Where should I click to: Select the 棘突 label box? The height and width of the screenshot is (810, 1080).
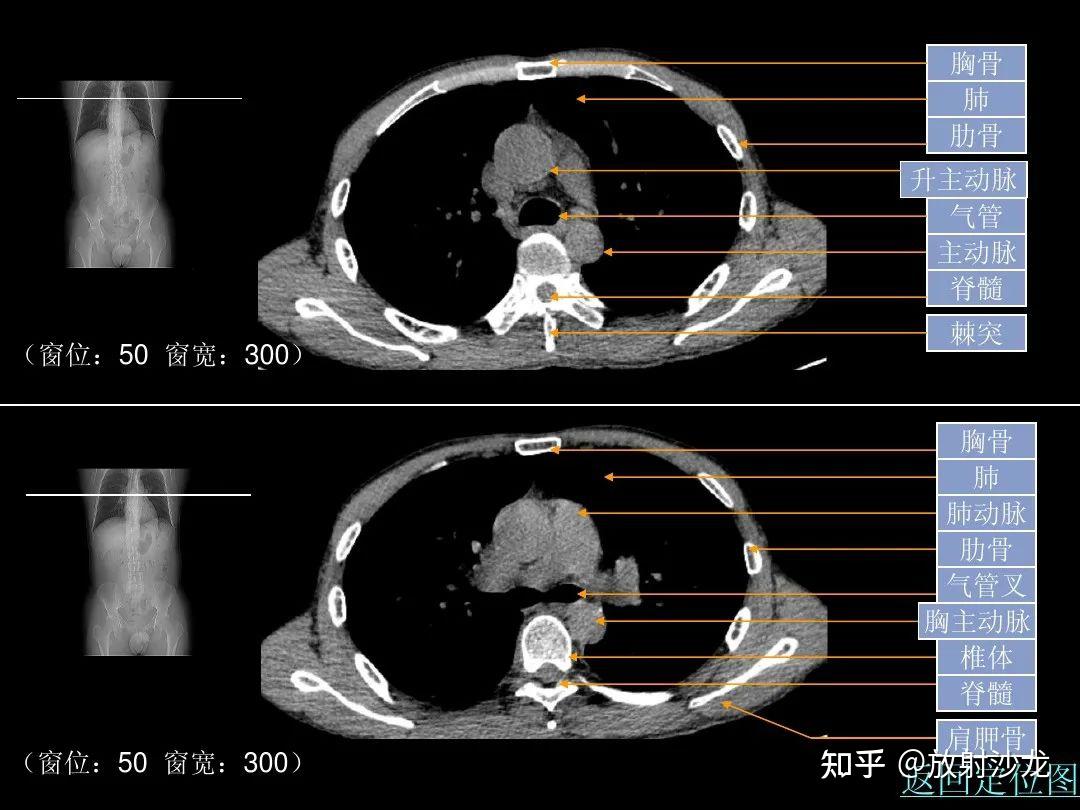pyautogui.click(x=976, y=333)
